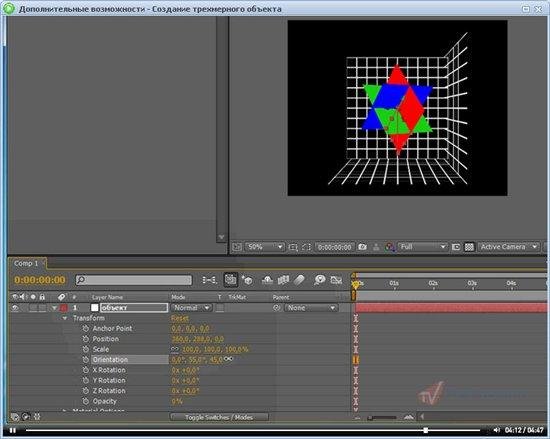Click the video eye column header icon
This screenshot has width=550, height=439.
click(x=15, y=297)
